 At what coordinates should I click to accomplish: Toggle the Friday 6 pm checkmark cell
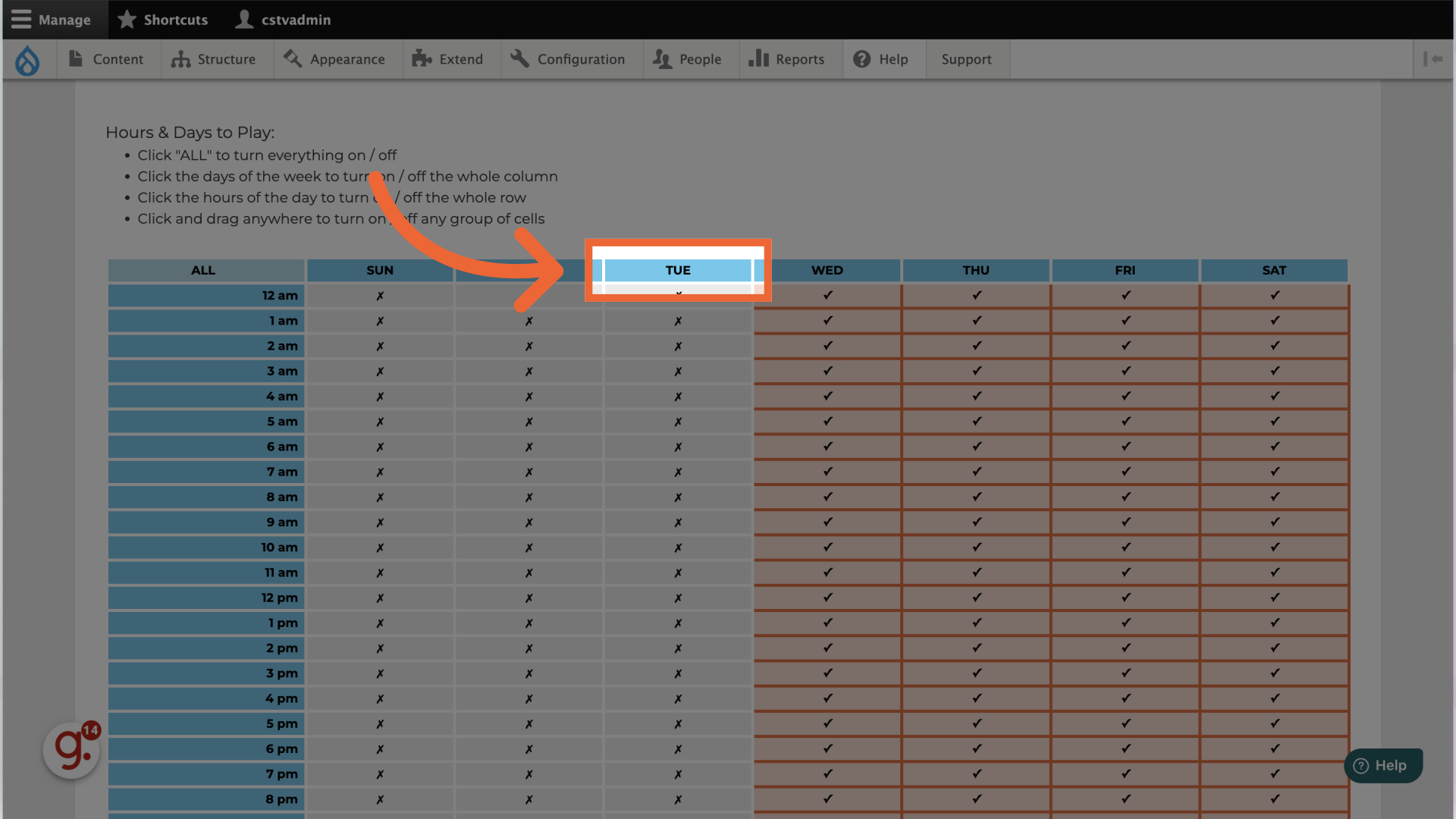(1125, 748)
